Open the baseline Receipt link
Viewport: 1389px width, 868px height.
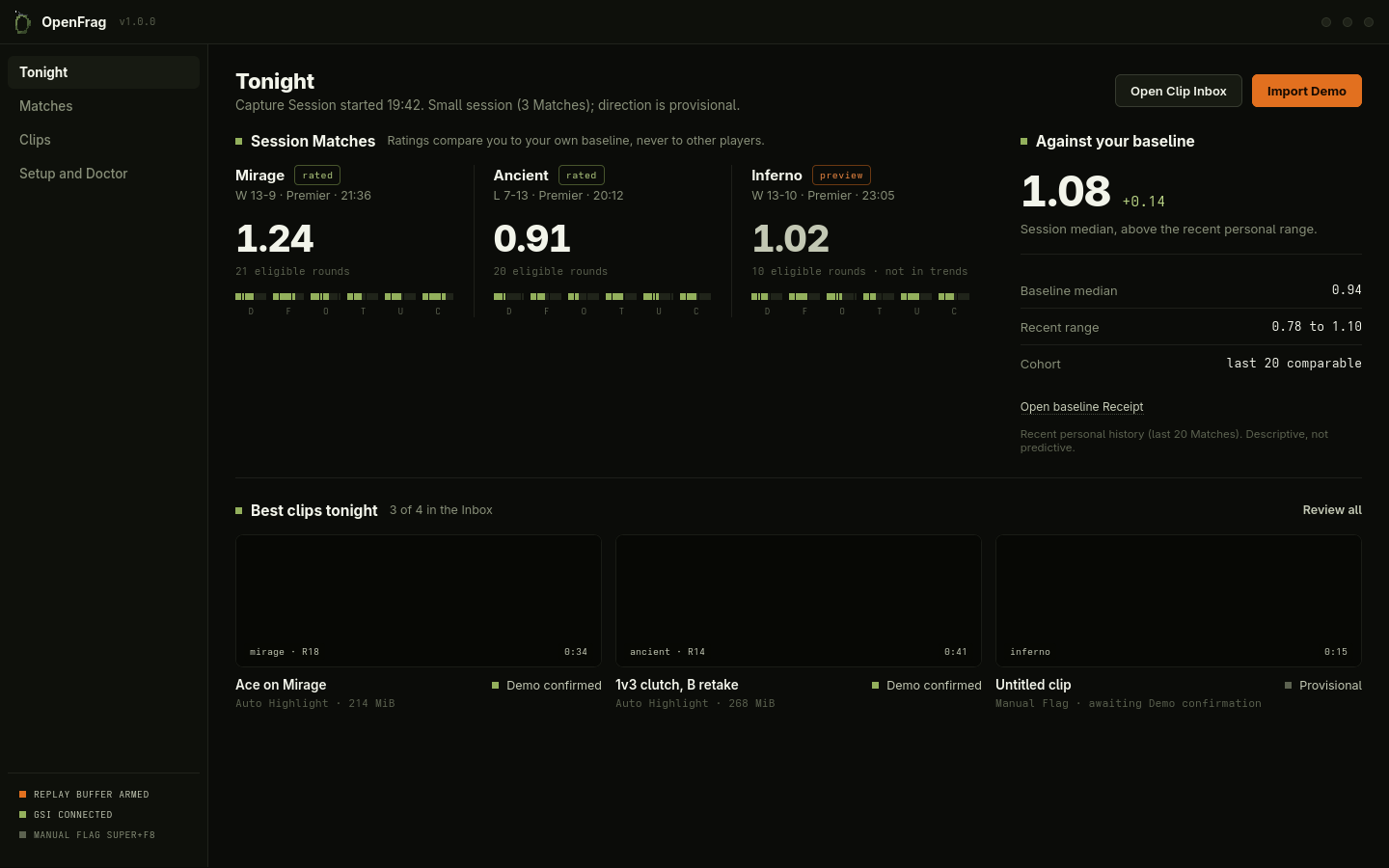(x=1081, y=407)
